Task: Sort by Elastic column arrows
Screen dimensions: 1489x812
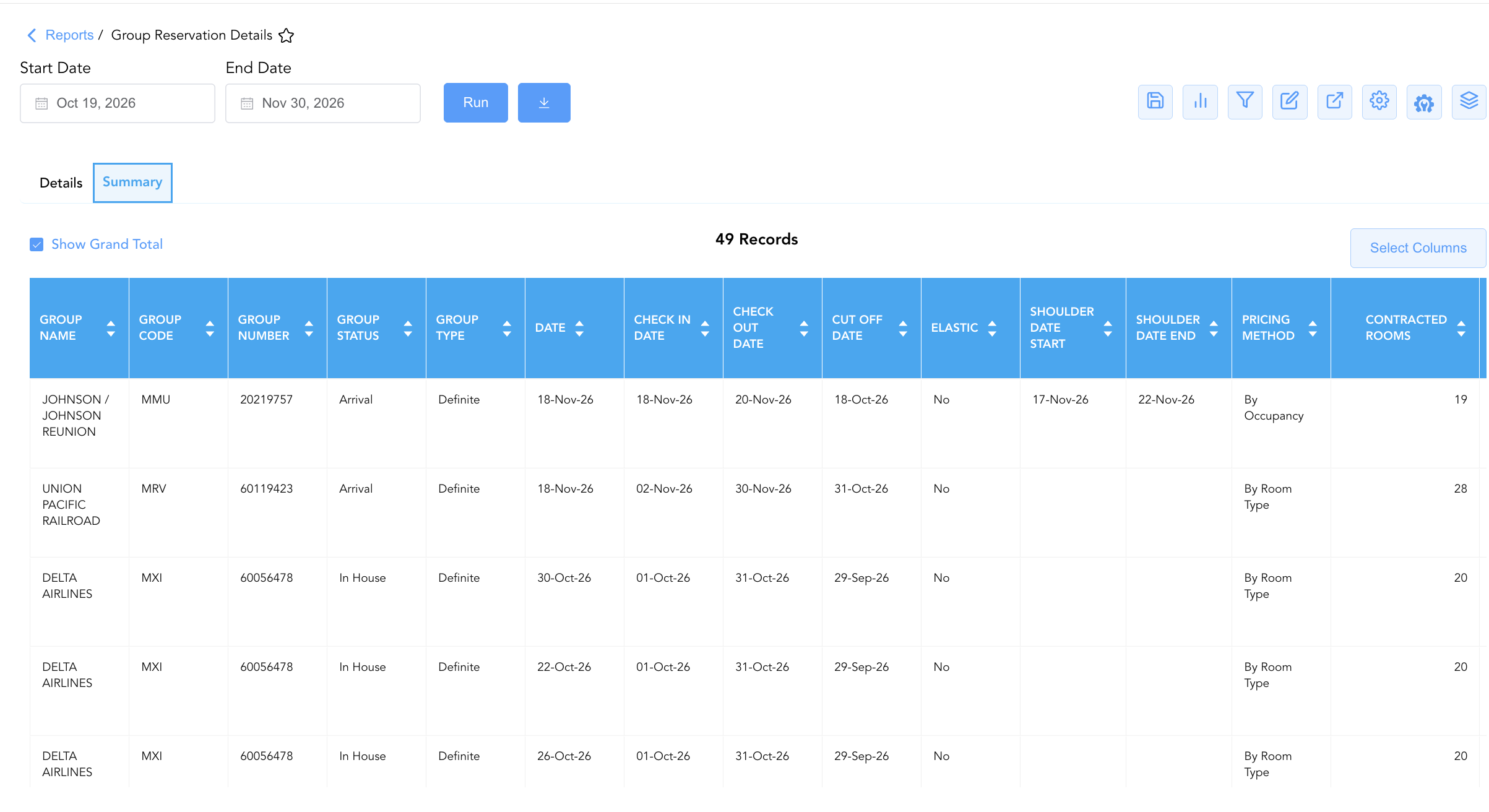Action: tap(992, 328)
